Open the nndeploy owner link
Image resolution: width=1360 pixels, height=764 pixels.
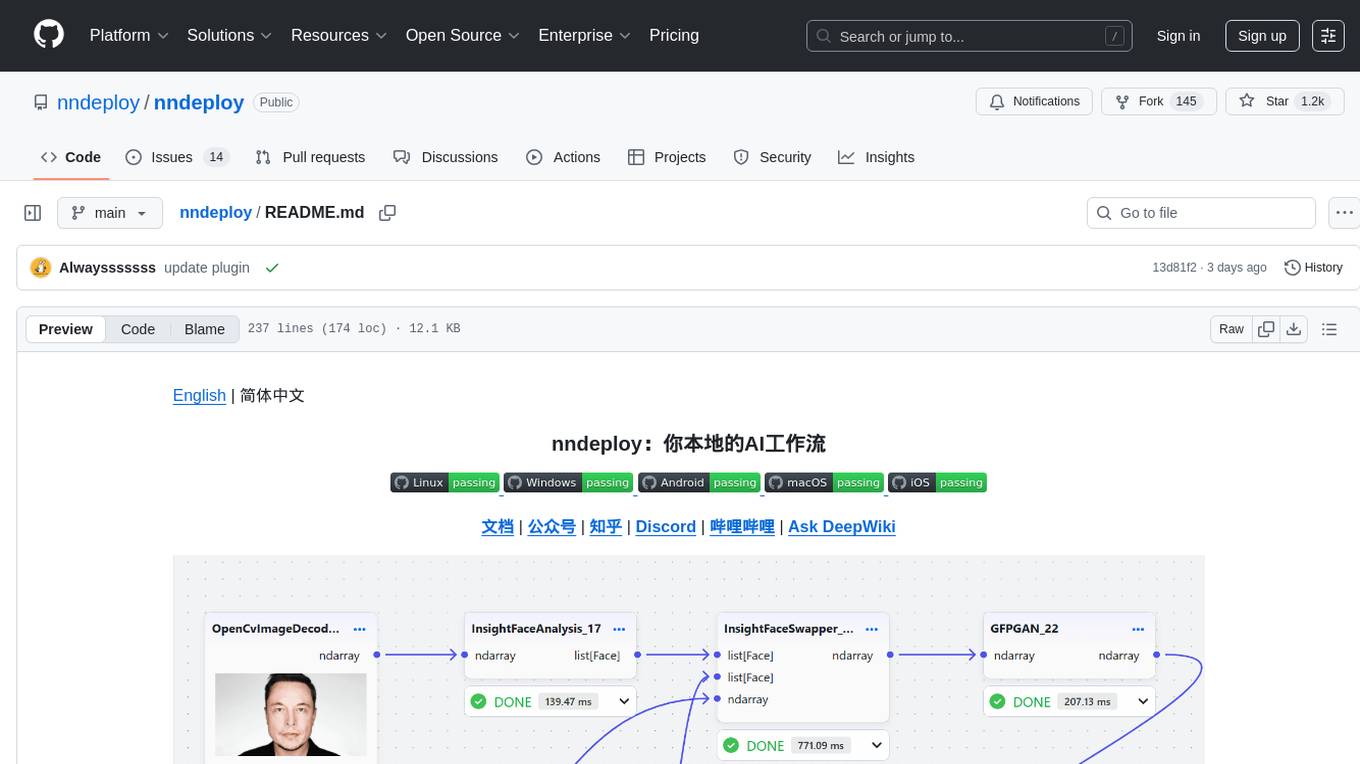tap(98, 102)
